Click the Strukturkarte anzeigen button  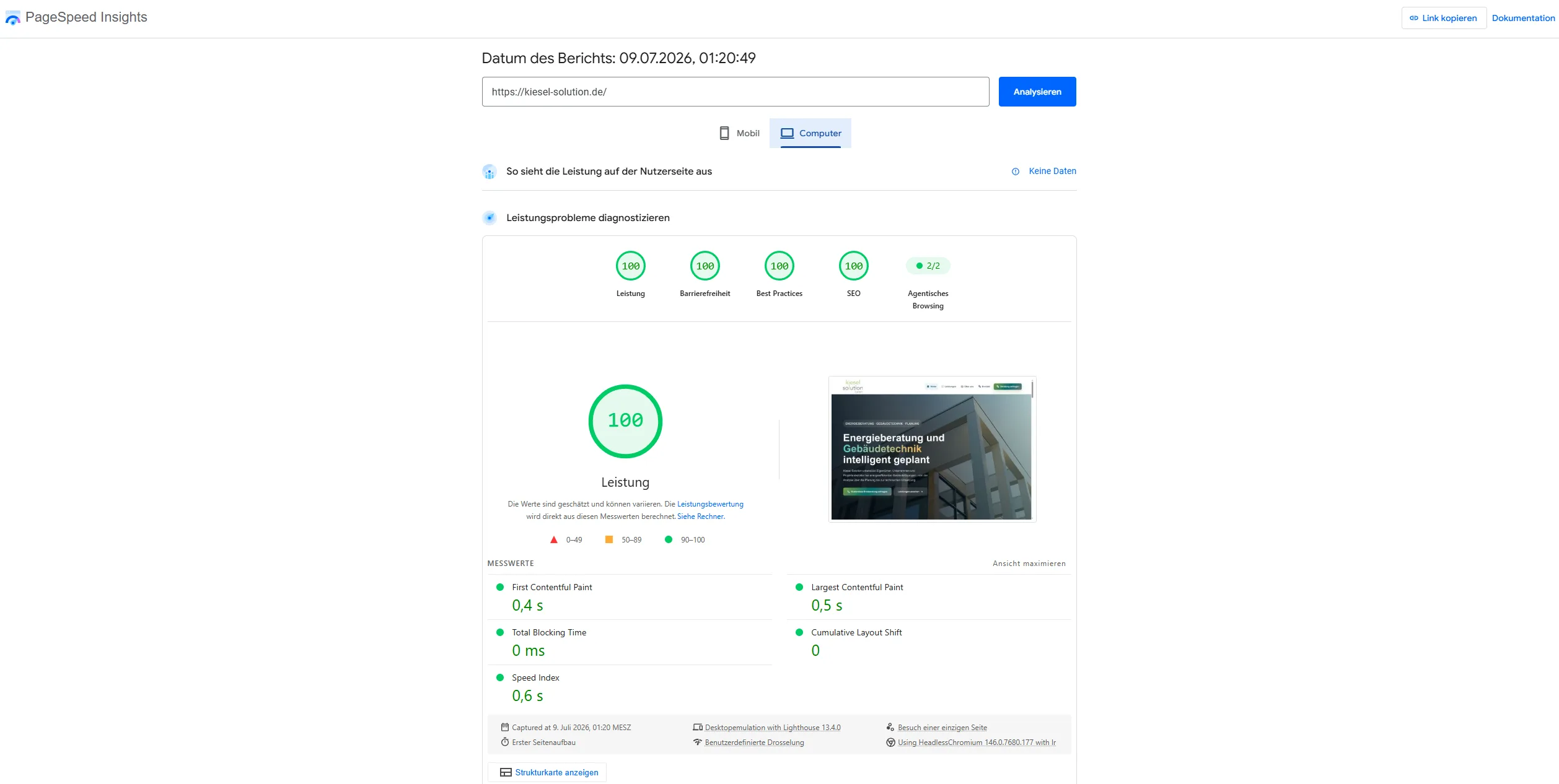(x=547, y=772)
